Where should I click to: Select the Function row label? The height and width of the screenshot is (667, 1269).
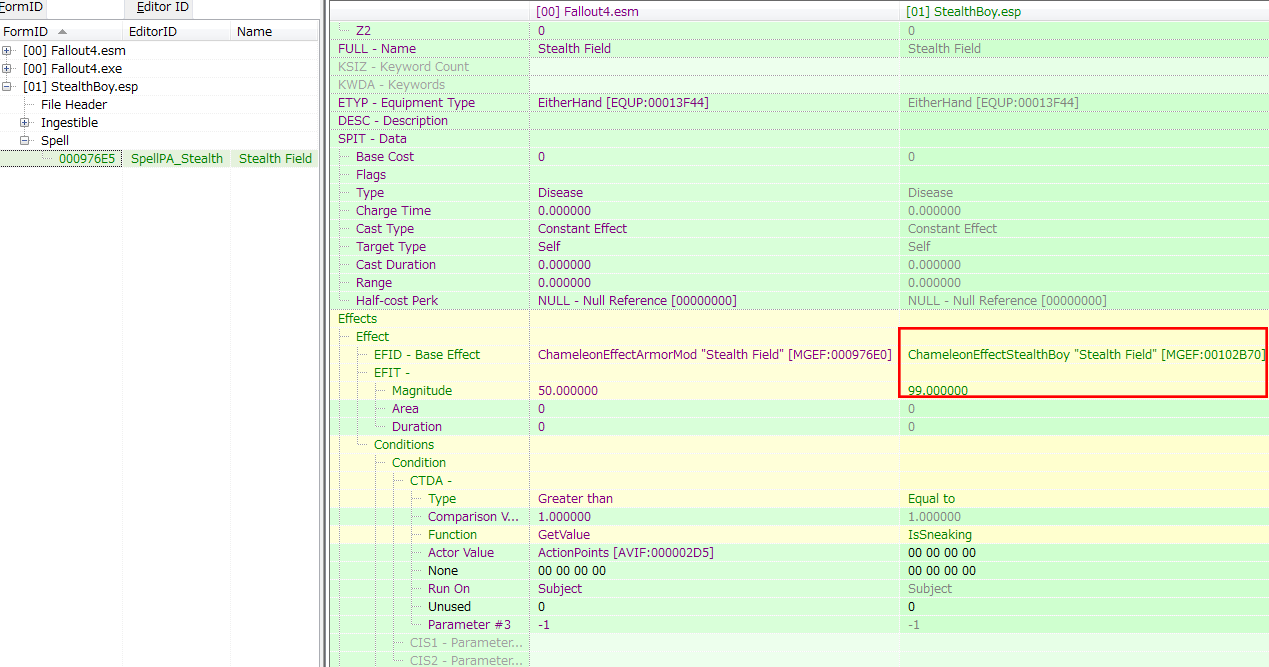(x=452, y=534)
